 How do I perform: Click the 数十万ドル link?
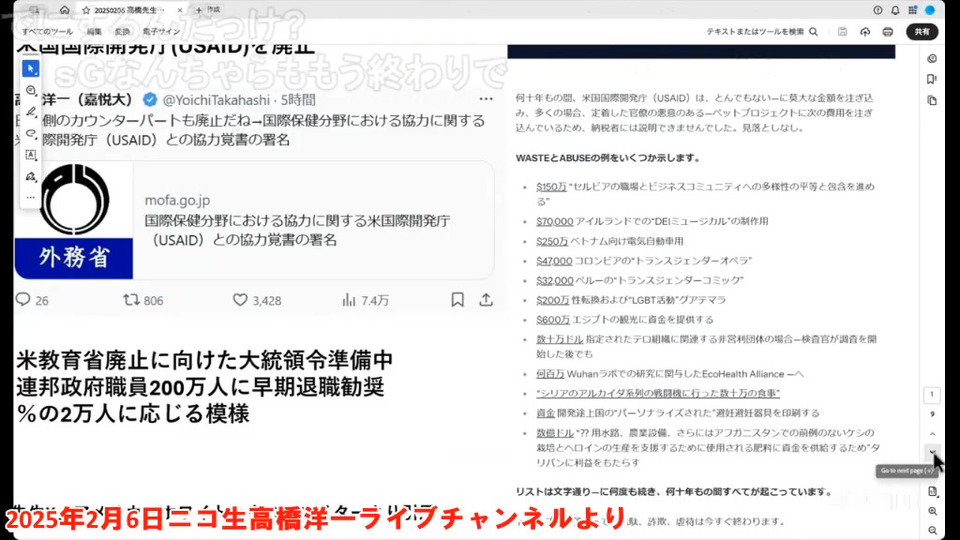pyautogui.click(x=560, y=339)
